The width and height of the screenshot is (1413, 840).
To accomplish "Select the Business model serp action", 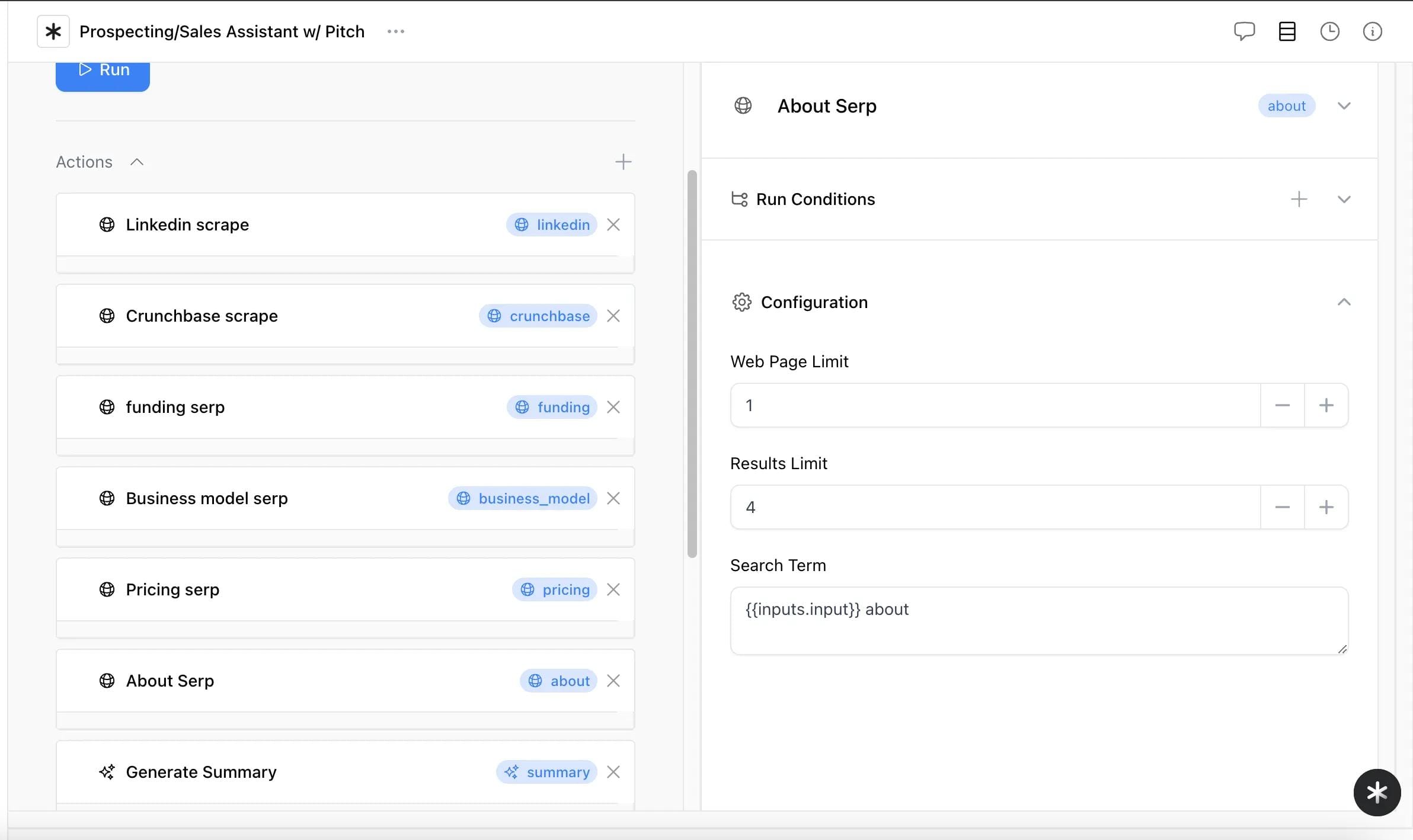I will click(x=345, y=498).
